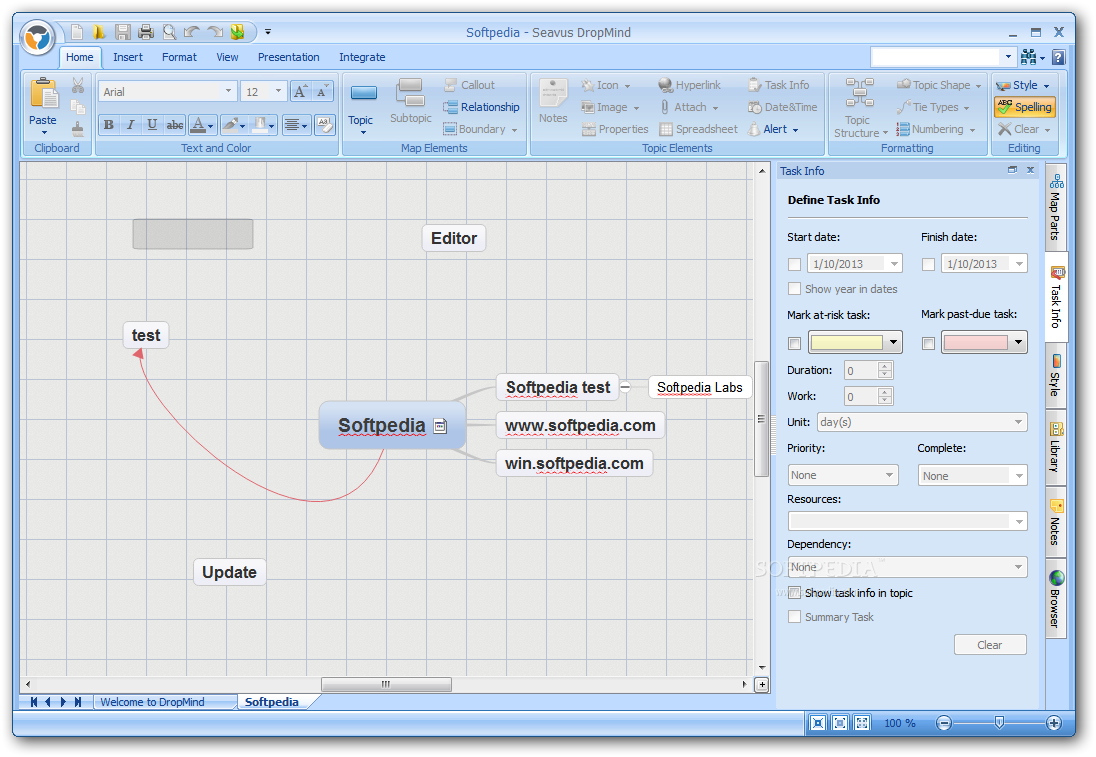
Task: Open the View ribbon tab
Action: pyautogui.click(x=227, y=57)
